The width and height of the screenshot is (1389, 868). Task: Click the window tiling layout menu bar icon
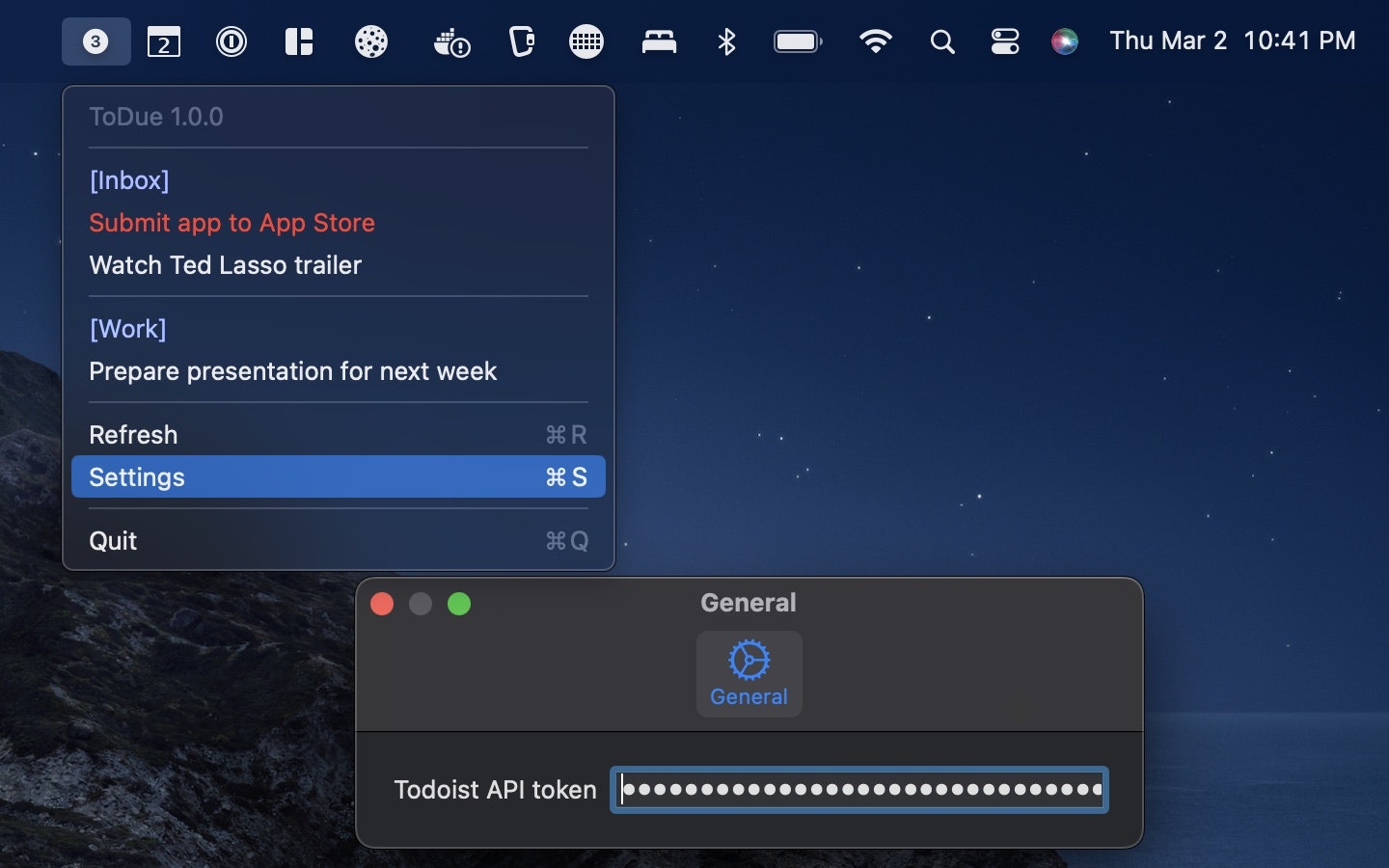[299, 41]
